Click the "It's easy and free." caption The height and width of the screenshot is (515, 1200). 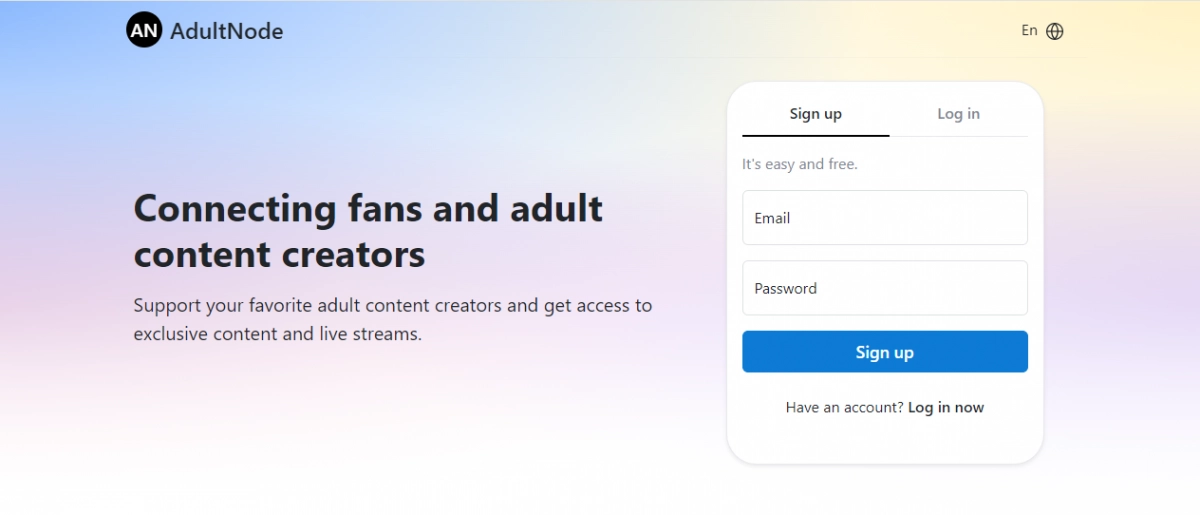799,164
